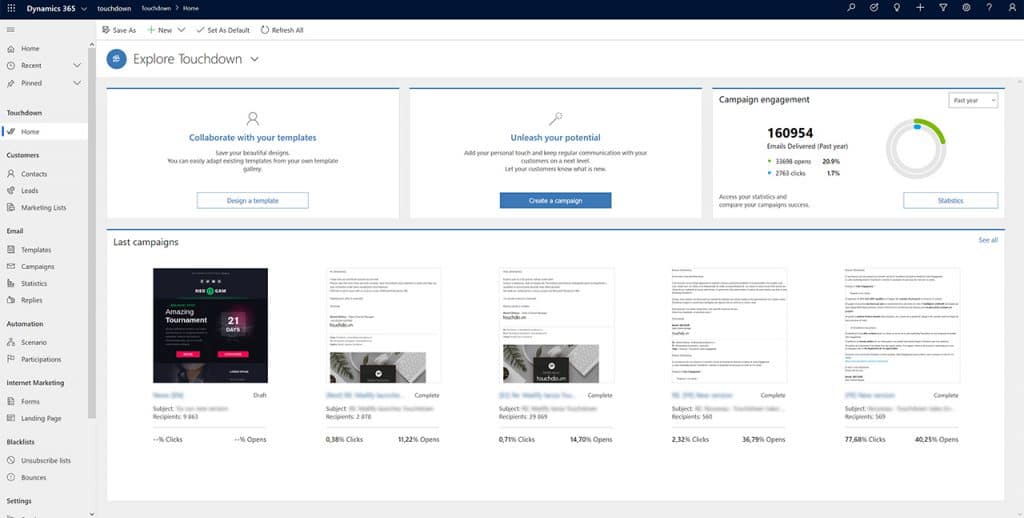
Task: Click the See all campaigns link
Action: (x=987, y=240)
